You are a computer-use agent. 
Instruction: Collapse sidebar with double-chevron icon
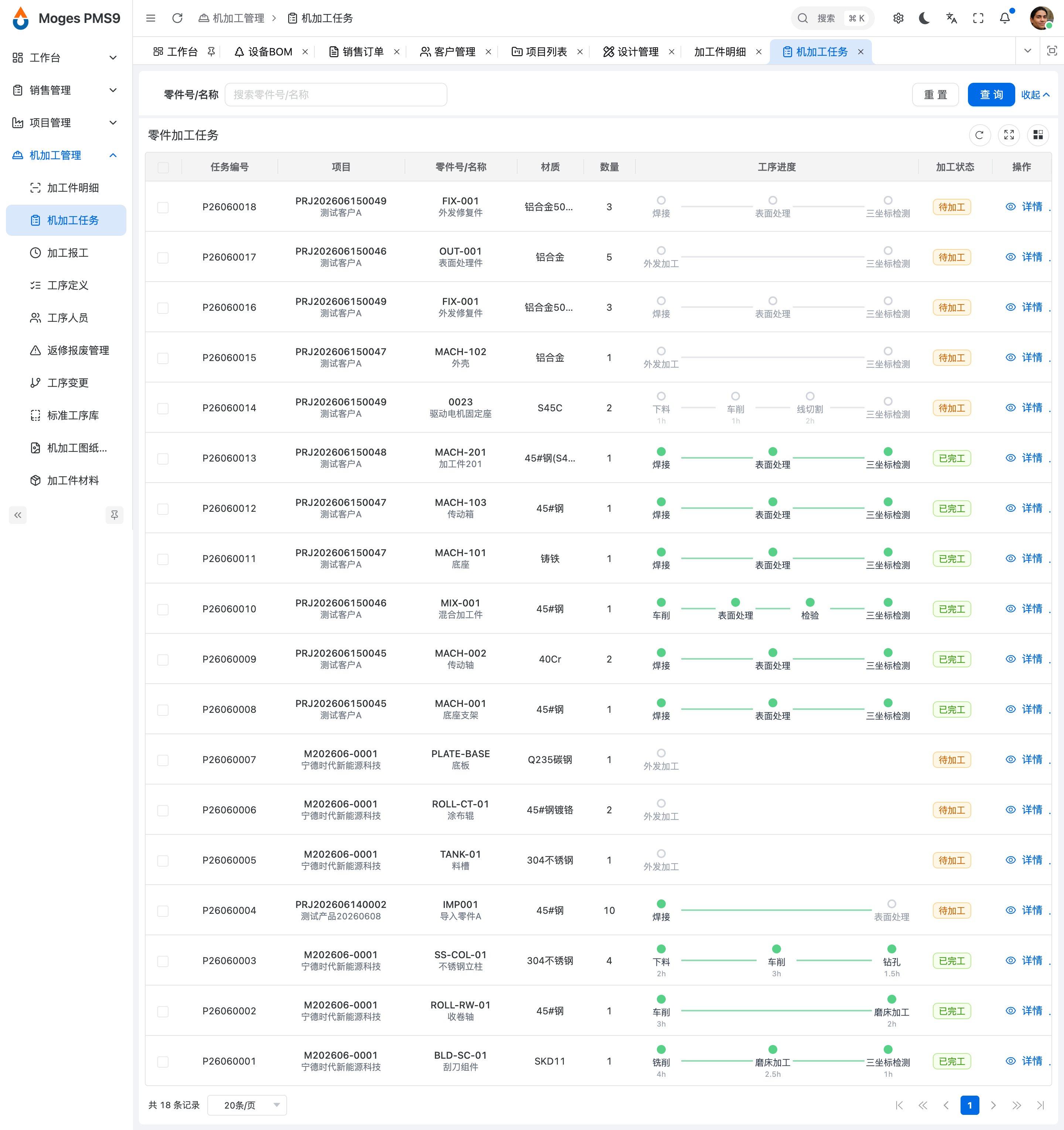18,515
